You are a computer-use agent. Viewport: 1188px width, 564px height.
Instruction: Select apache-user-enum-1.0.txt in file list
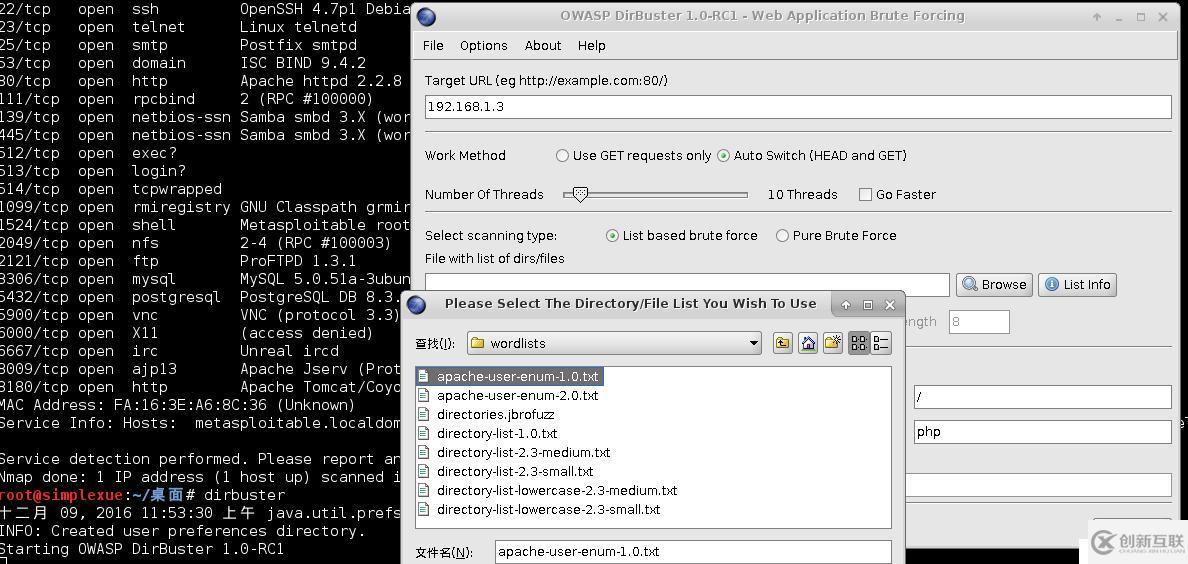click(517, 377)
